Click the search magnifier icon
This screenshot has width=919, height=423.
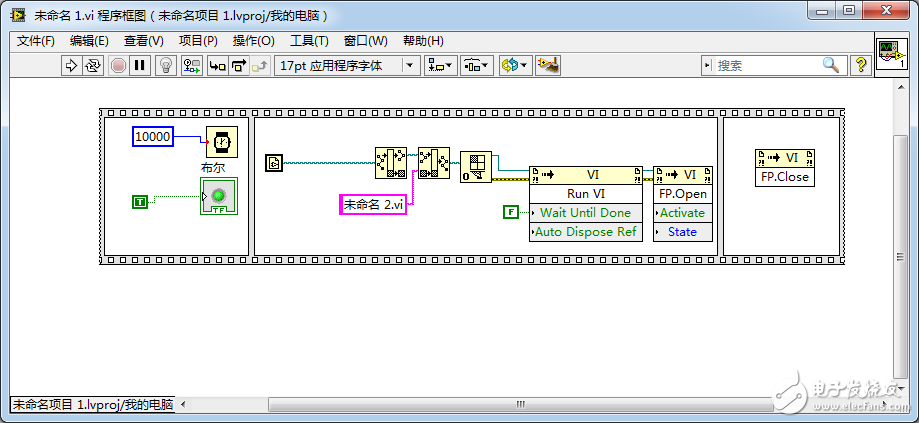(x=831, y=64)
